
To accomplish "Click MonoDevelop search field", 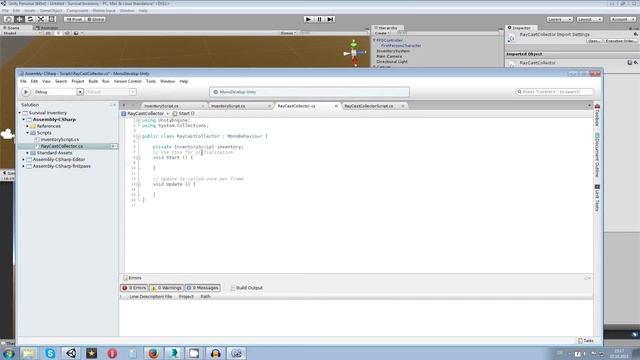I will click(x=554, y=92).
